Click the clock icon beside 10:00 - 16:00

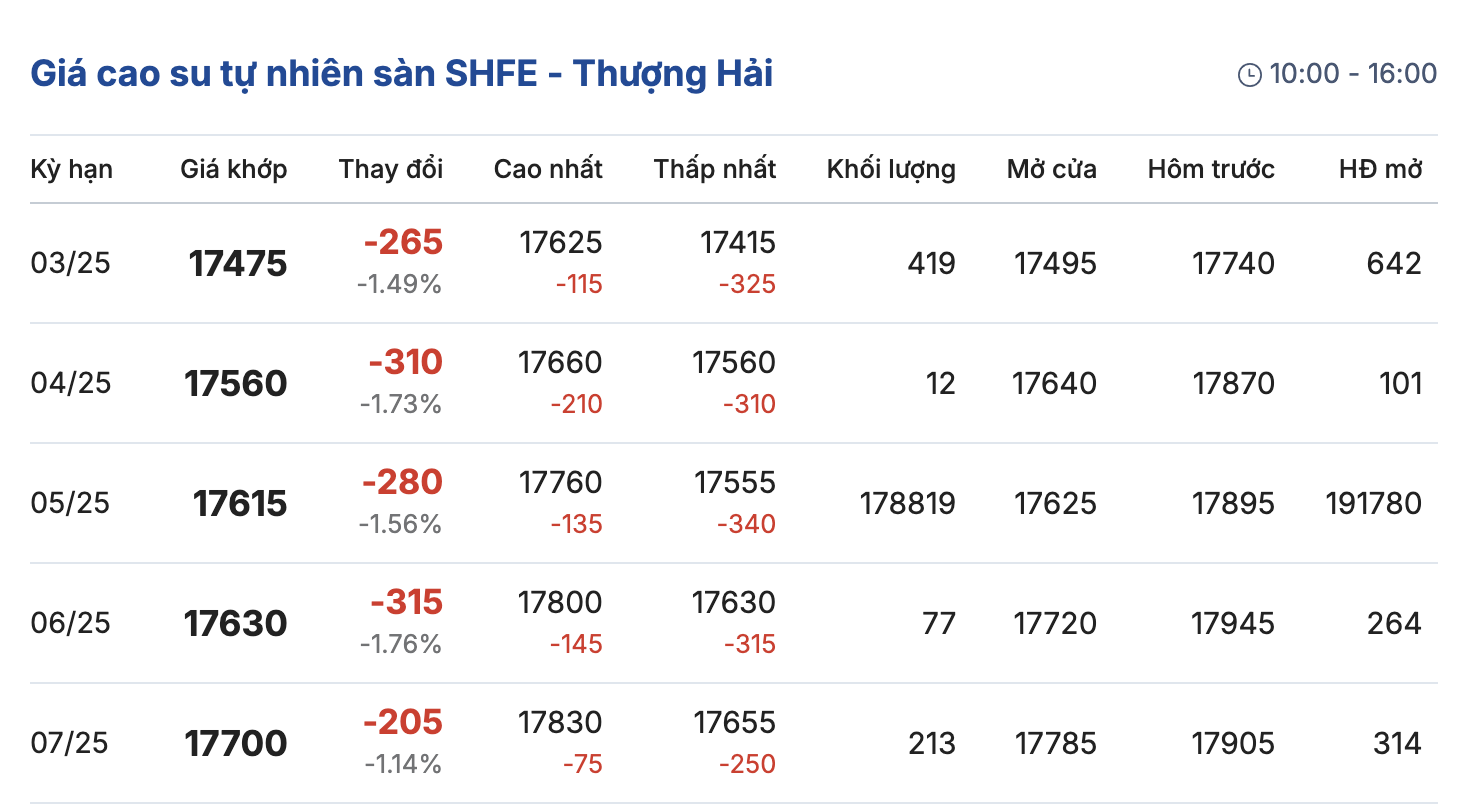tap(1250, 75)
